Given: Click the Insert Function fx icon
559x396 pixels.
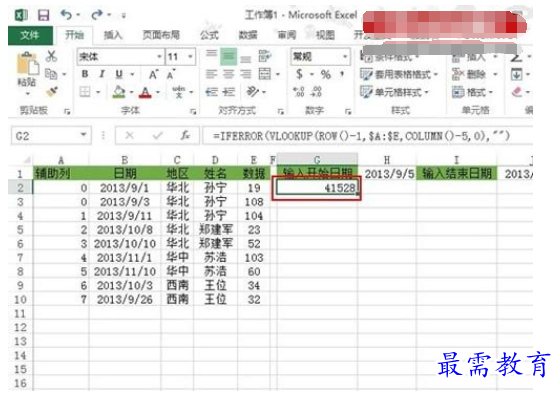Looking at the screenshot, I should click(x=185, y=135).
